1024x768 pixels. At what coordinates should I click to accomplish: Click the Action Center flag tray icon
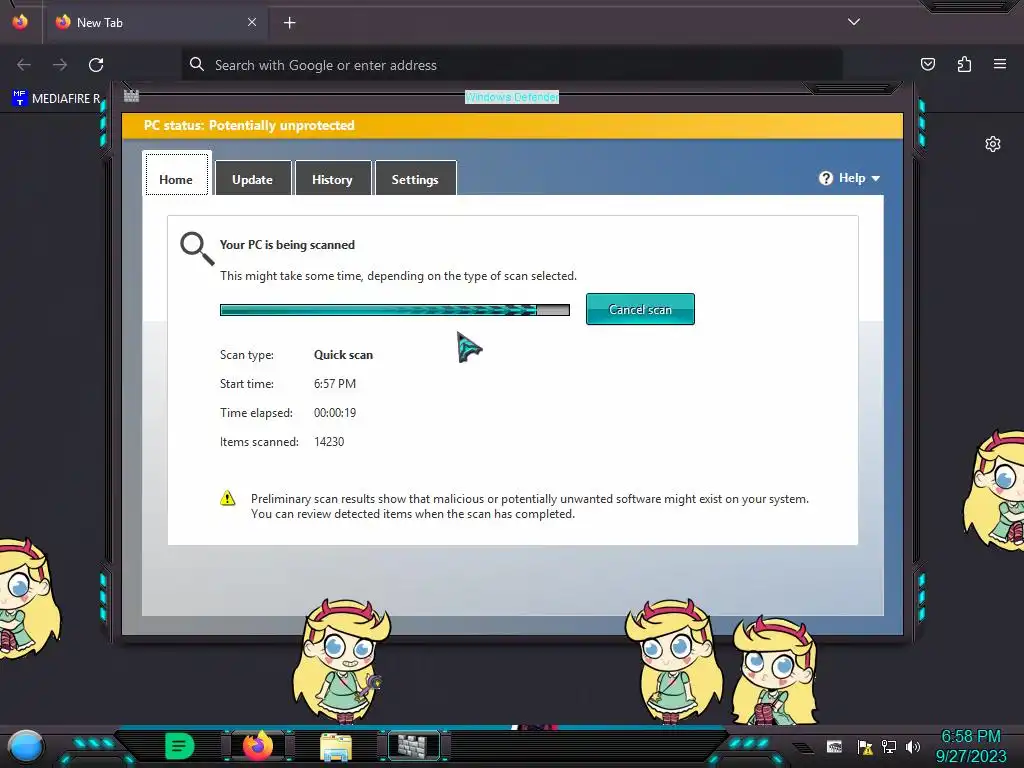[865, 747]
